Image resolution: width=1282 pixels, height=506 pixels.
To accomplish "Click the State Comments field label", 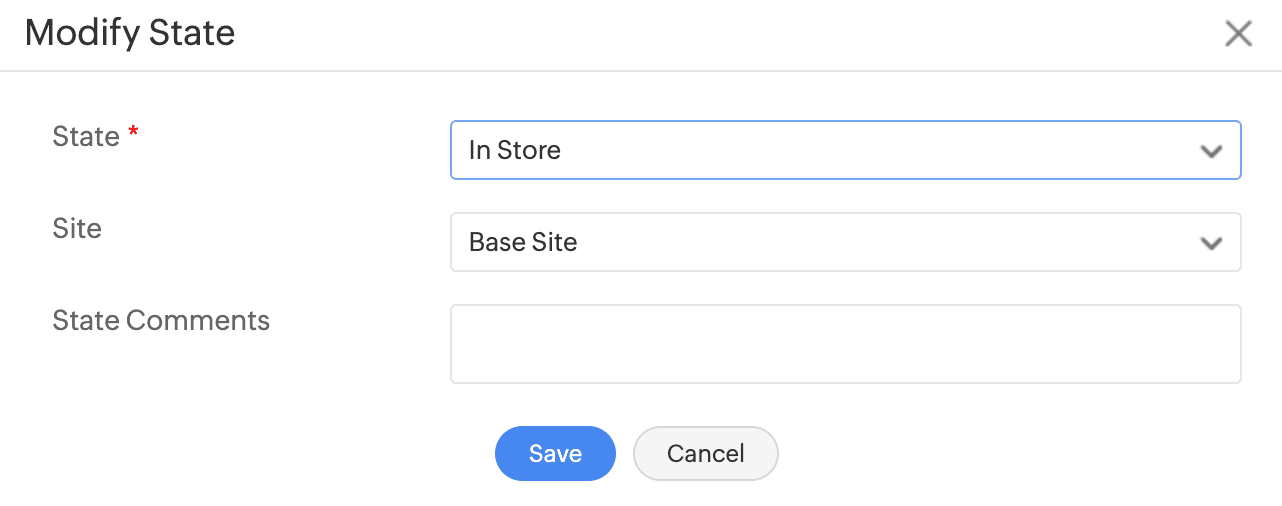I will [161, 320].
